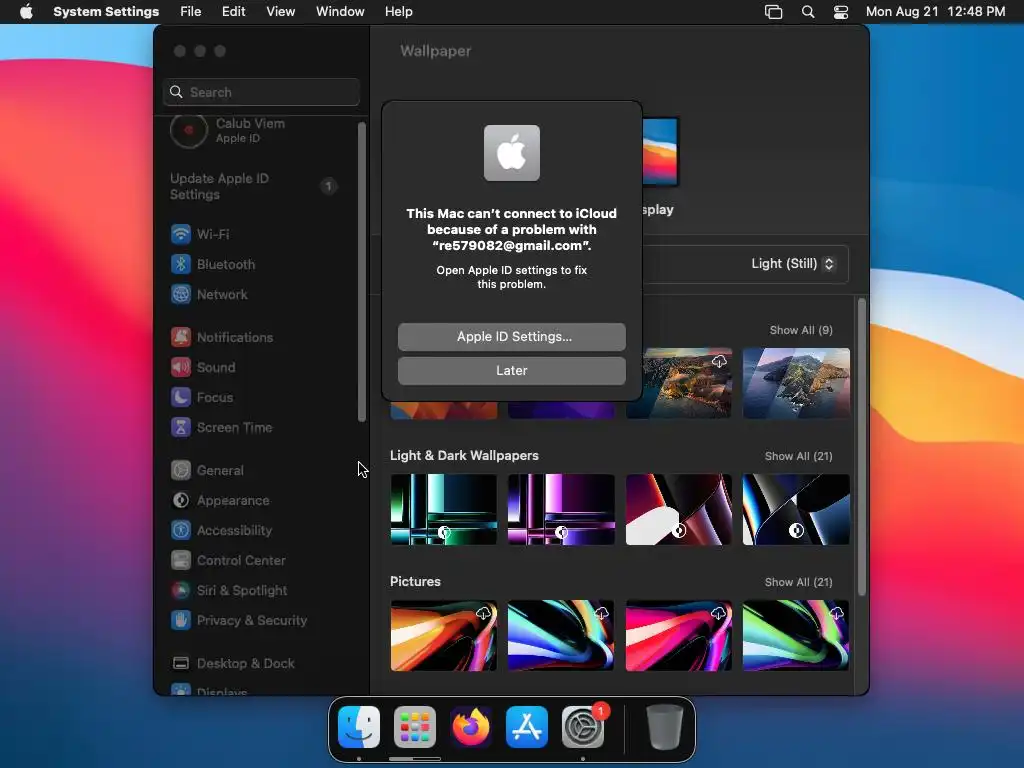Click the Bluetooth sidebar icon
1024x768 pixels.
pos(181,264)
